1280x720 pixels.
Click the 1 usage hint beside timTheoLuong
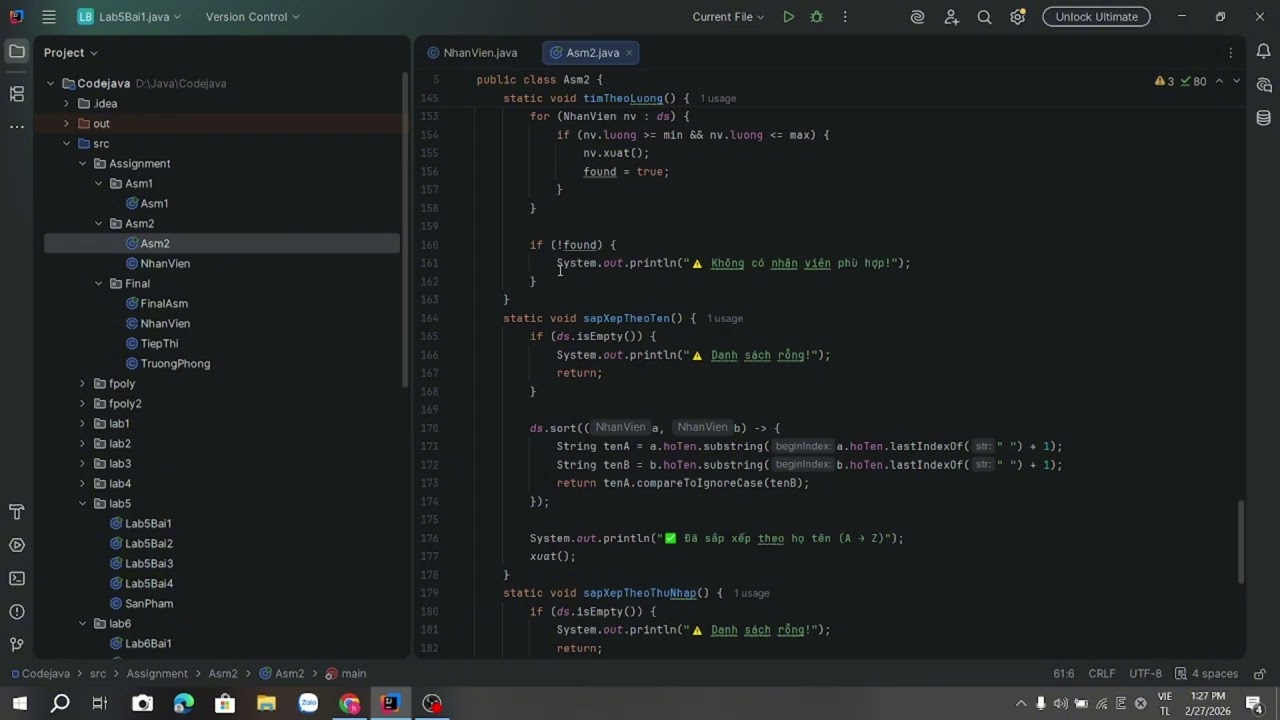[x=718, y=99]
